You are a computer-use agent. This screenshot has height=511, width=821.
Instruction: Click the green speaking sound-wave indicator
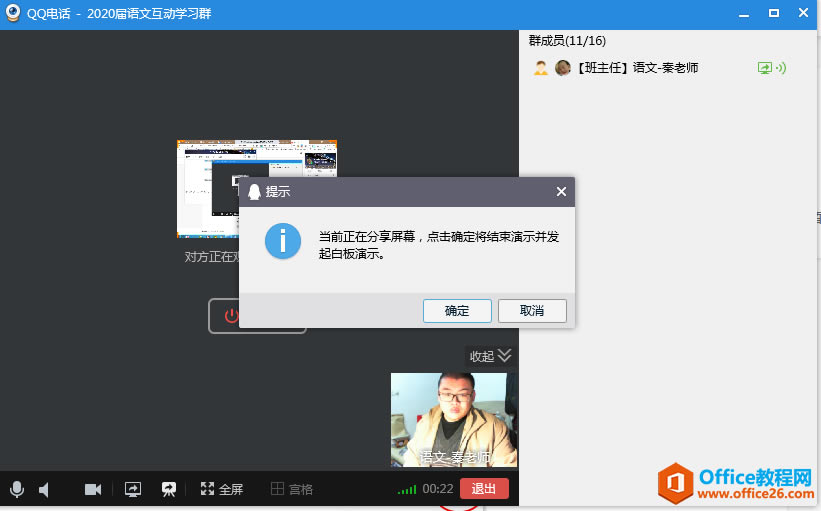click(782, 68)
